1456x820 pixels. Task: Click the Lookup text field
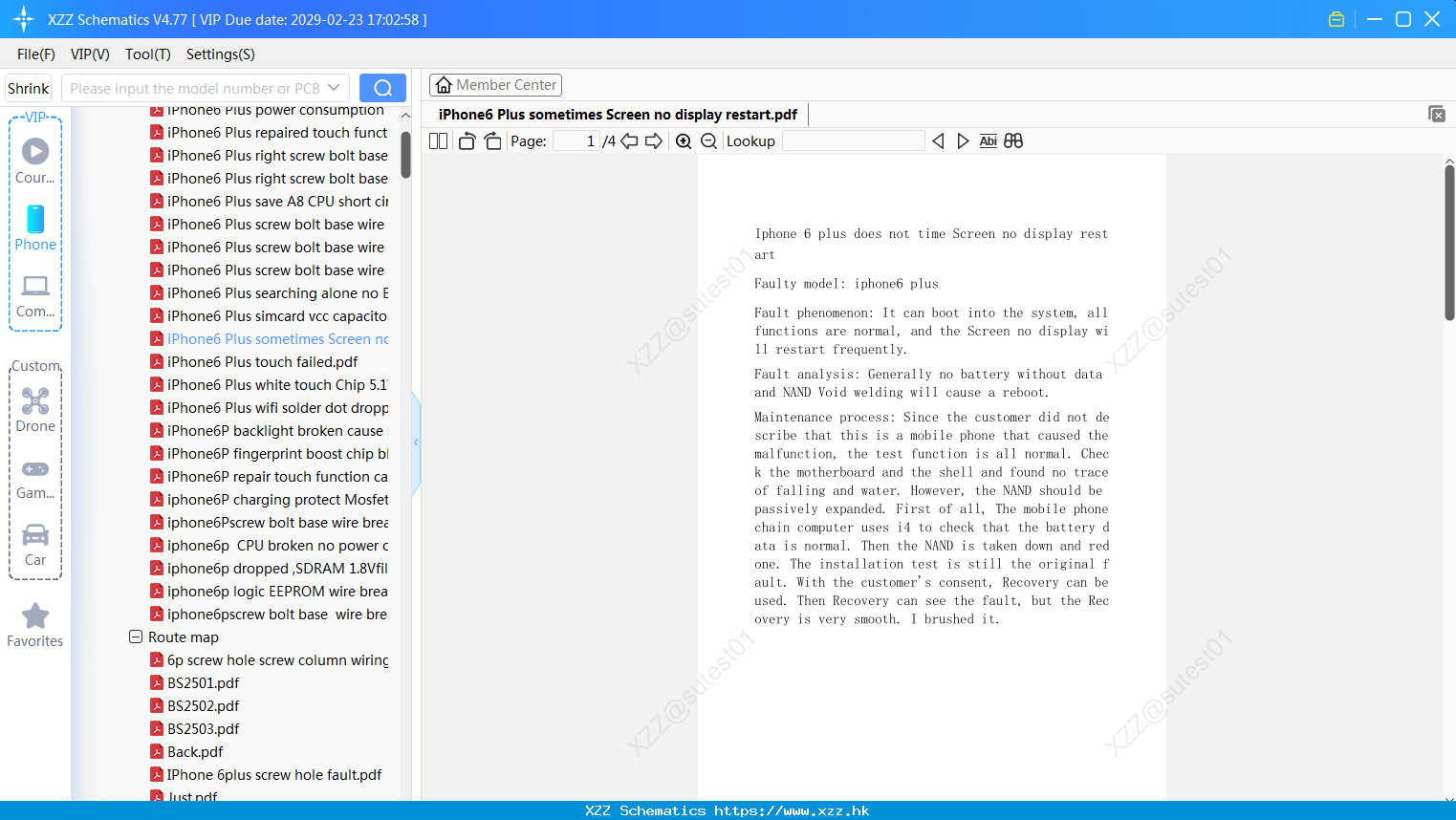(x=853, y=140)
